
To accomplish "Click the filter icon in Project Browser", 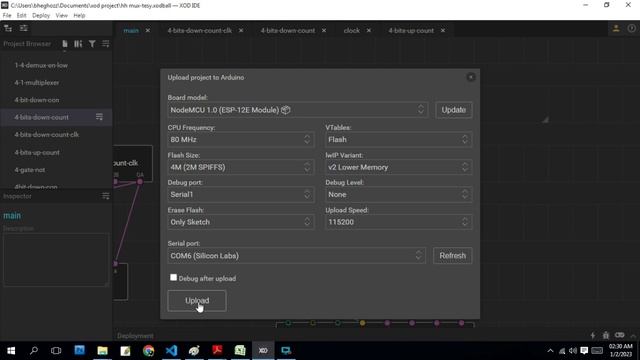I will [92, 44].
